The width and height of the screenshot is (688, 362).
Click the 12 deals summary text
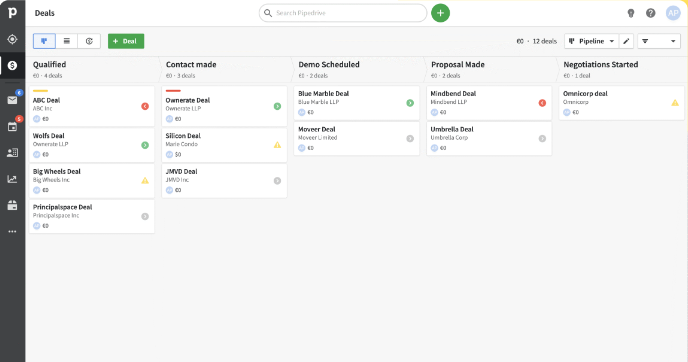click(x=545, y=41)
